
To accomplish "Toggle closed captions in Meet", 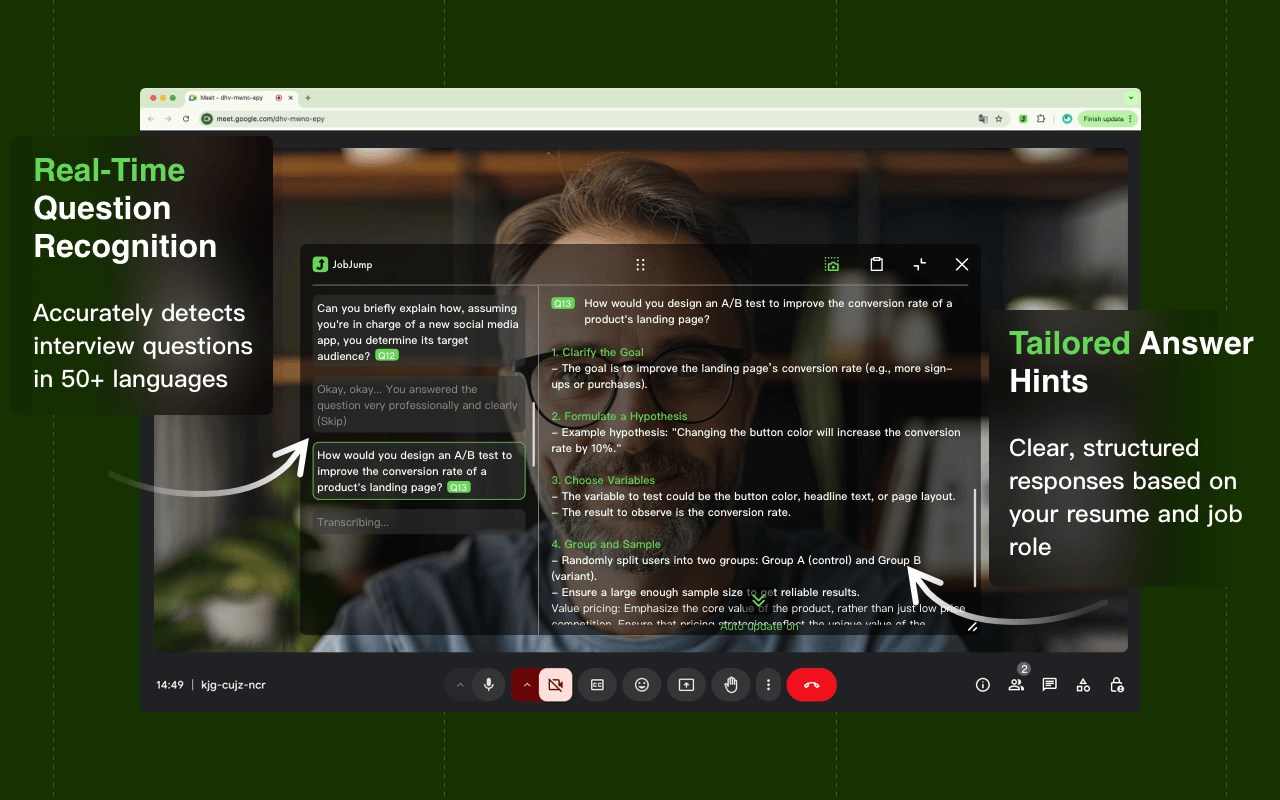I will [597, 685].
